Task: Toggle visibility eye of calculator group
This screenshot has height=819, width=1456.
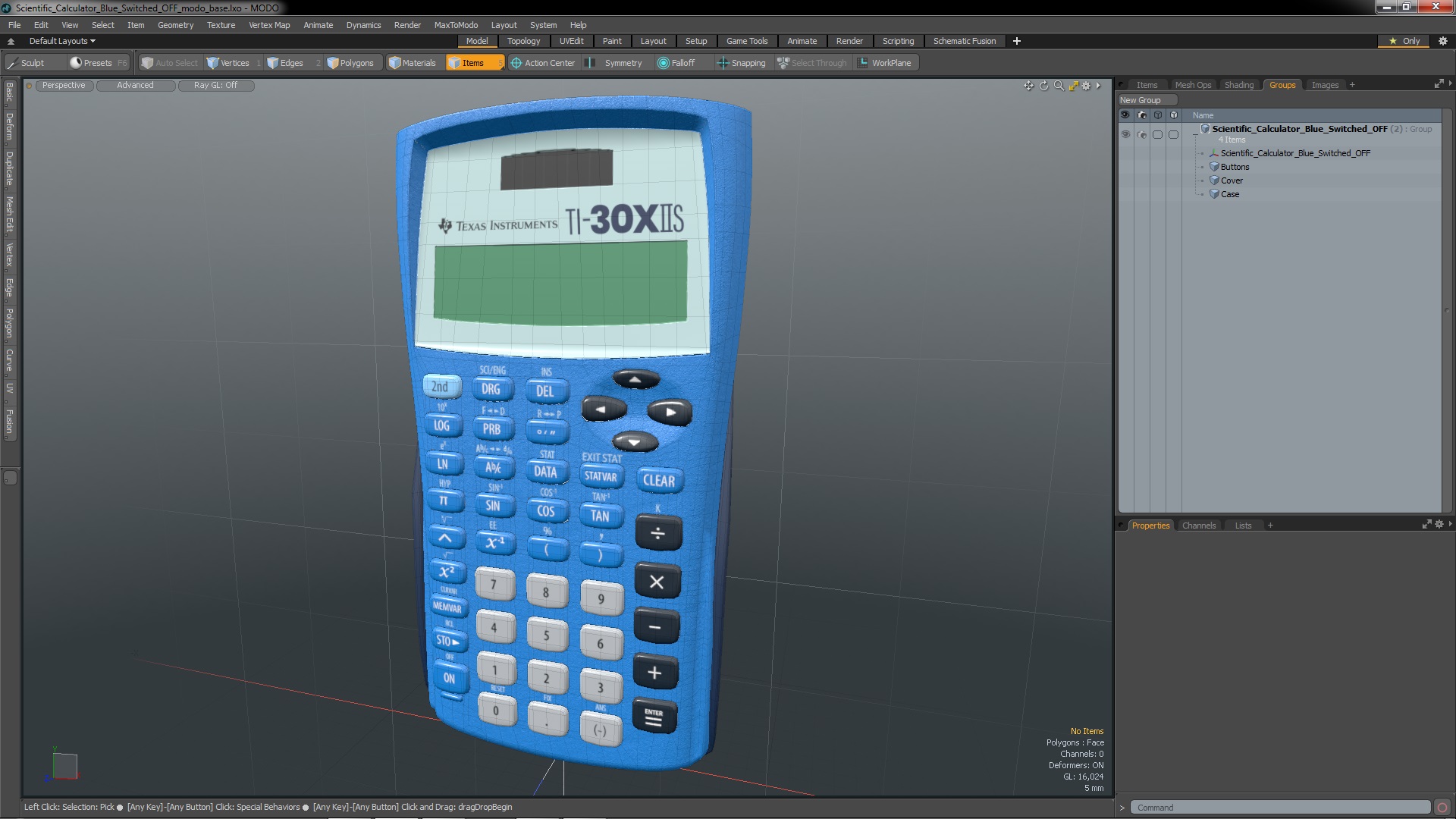Action: click(x=1125, y=134)
